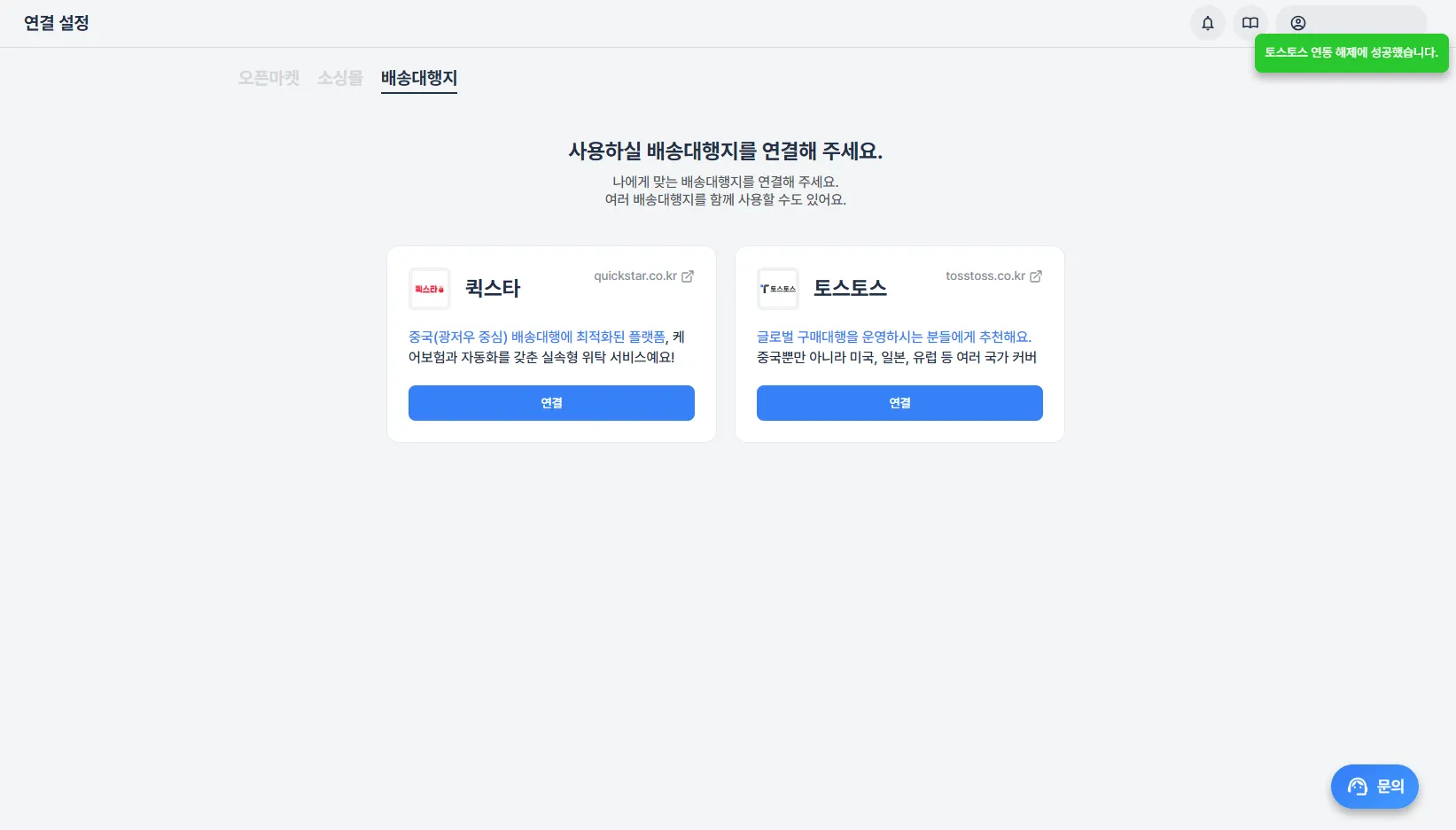Open the quickstar.co.kr link text
This screenshot has width=1456, height=830.
click(635, 276)
